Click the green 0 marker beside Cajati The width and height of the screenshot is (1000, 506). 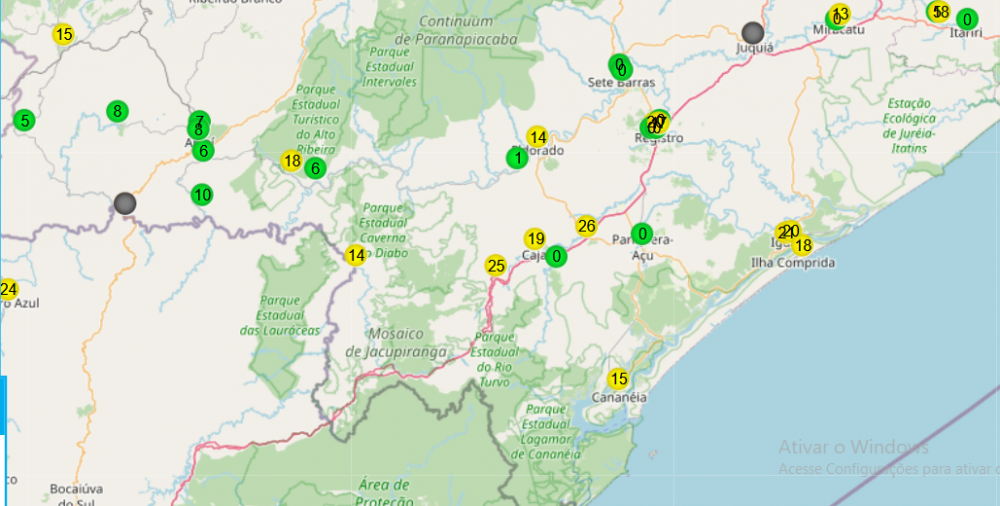coord(557,256)
